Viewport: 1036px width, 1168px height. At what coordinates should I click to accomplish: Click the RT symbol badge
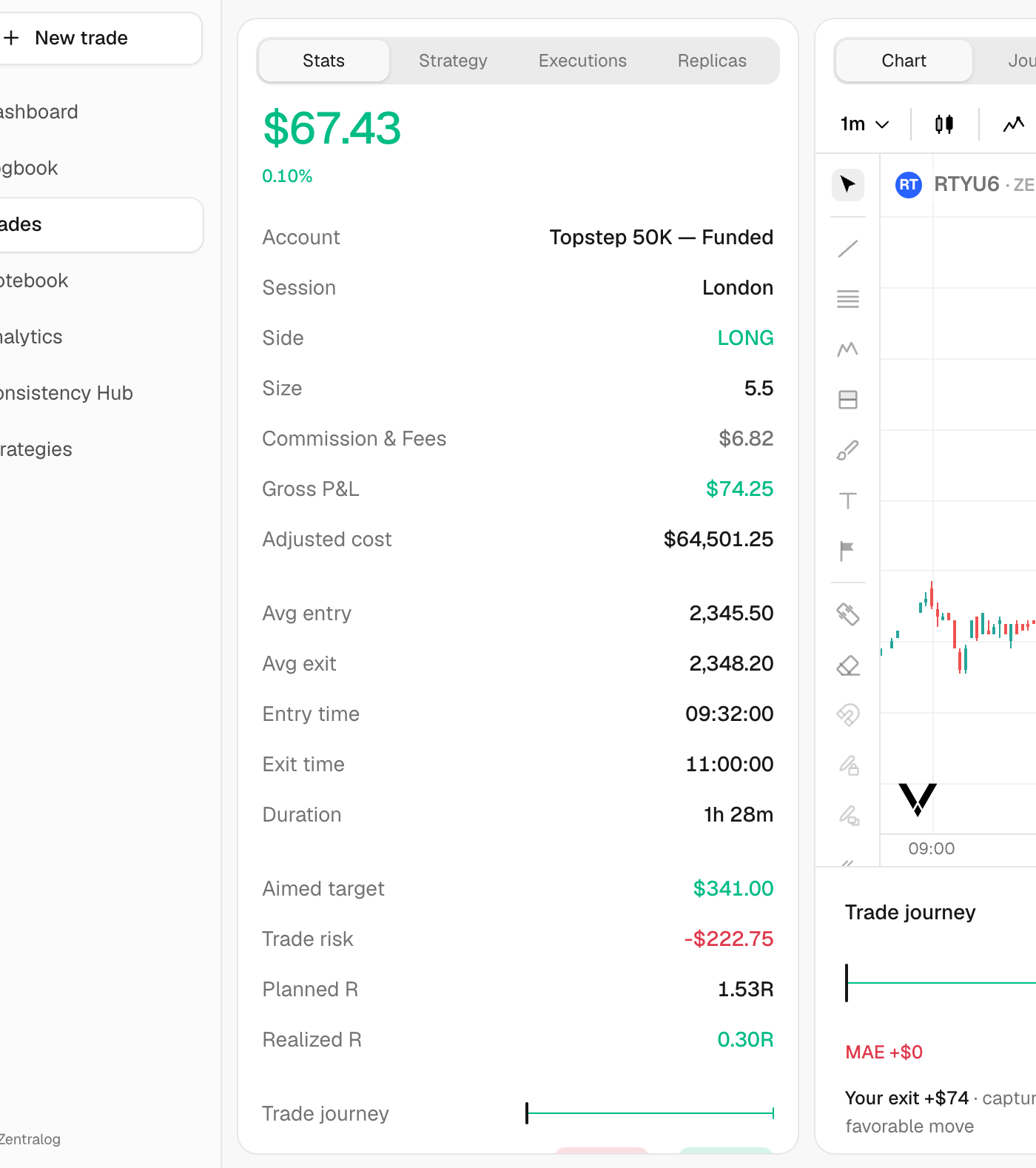pos(909,184)
